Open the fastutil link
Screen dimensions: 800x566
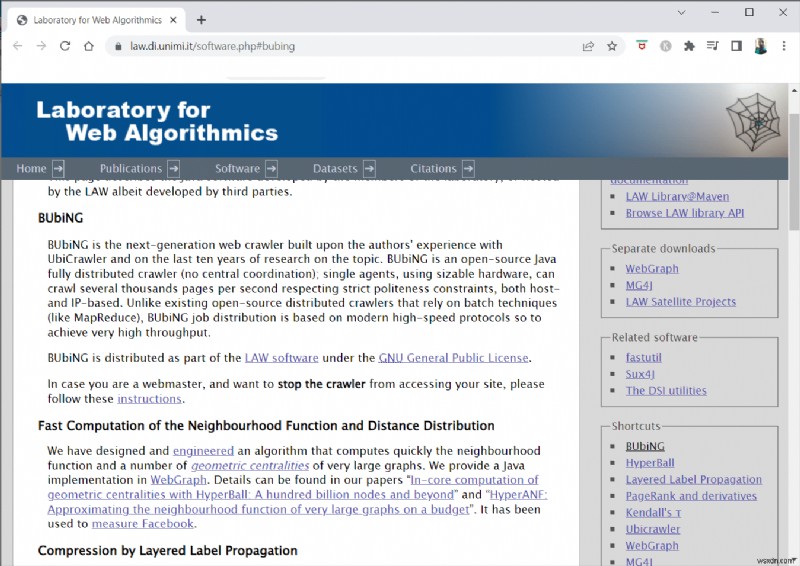click(643, 357)
